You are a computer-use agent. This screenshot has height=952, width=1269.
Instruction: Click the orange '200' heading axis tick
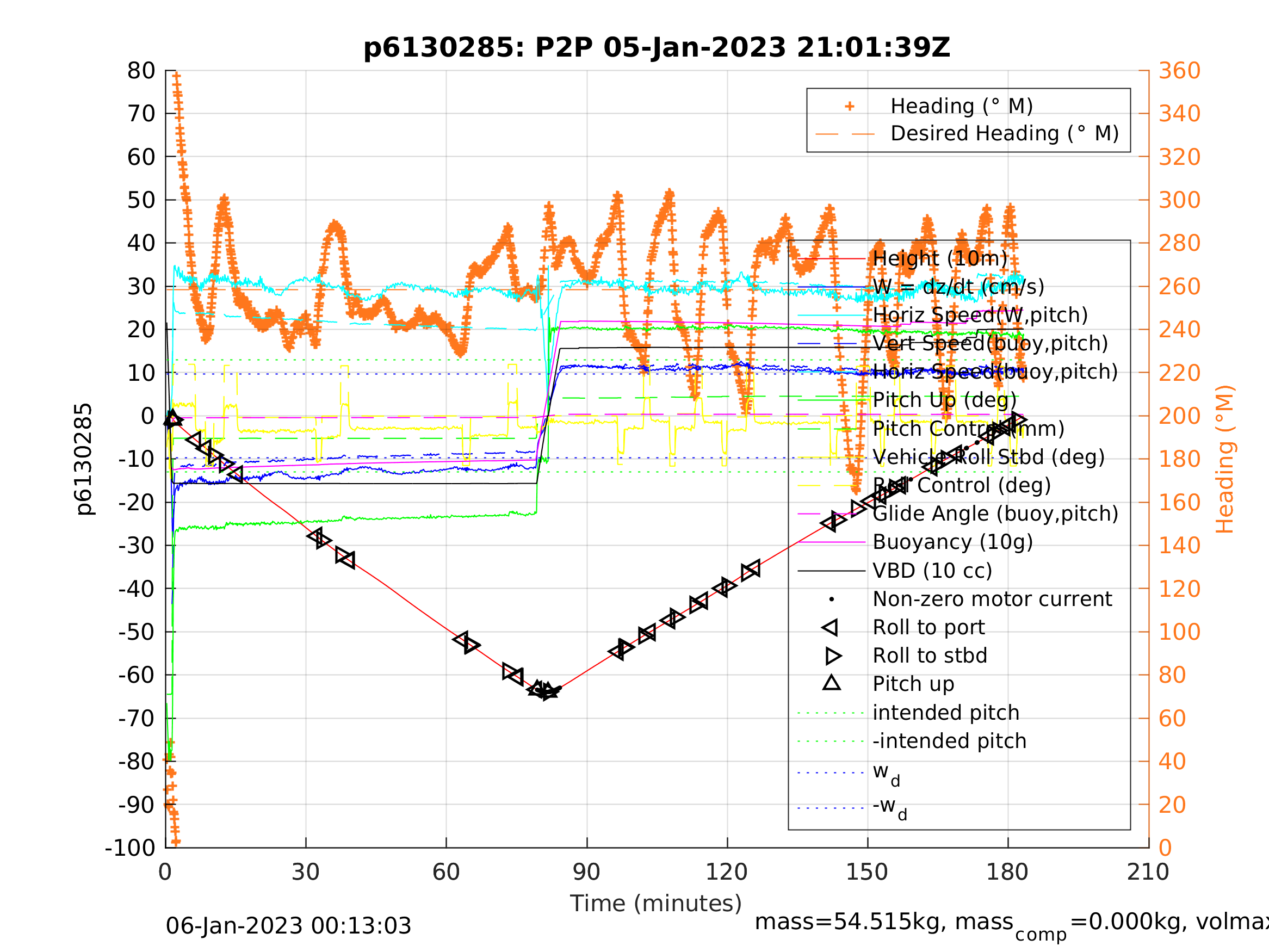click(x=1179, y=416)
